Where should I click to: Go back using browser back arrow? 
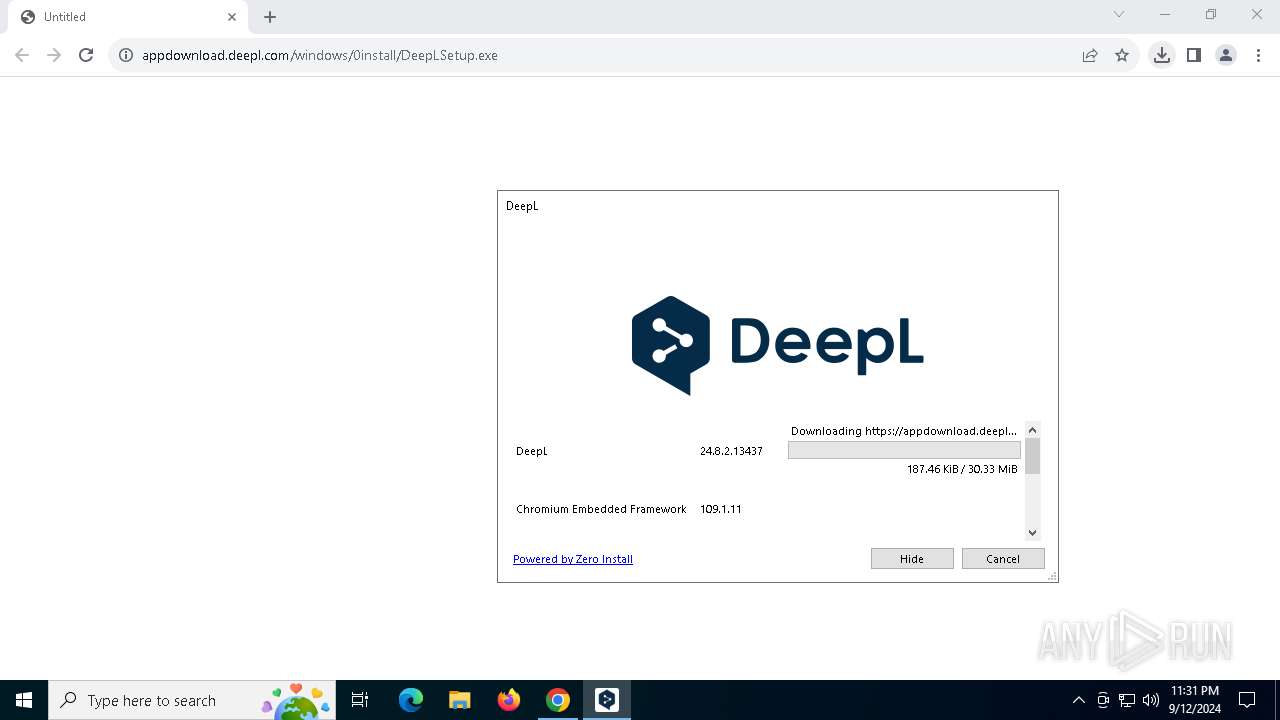pyautogui.click(x=22, y=55)
